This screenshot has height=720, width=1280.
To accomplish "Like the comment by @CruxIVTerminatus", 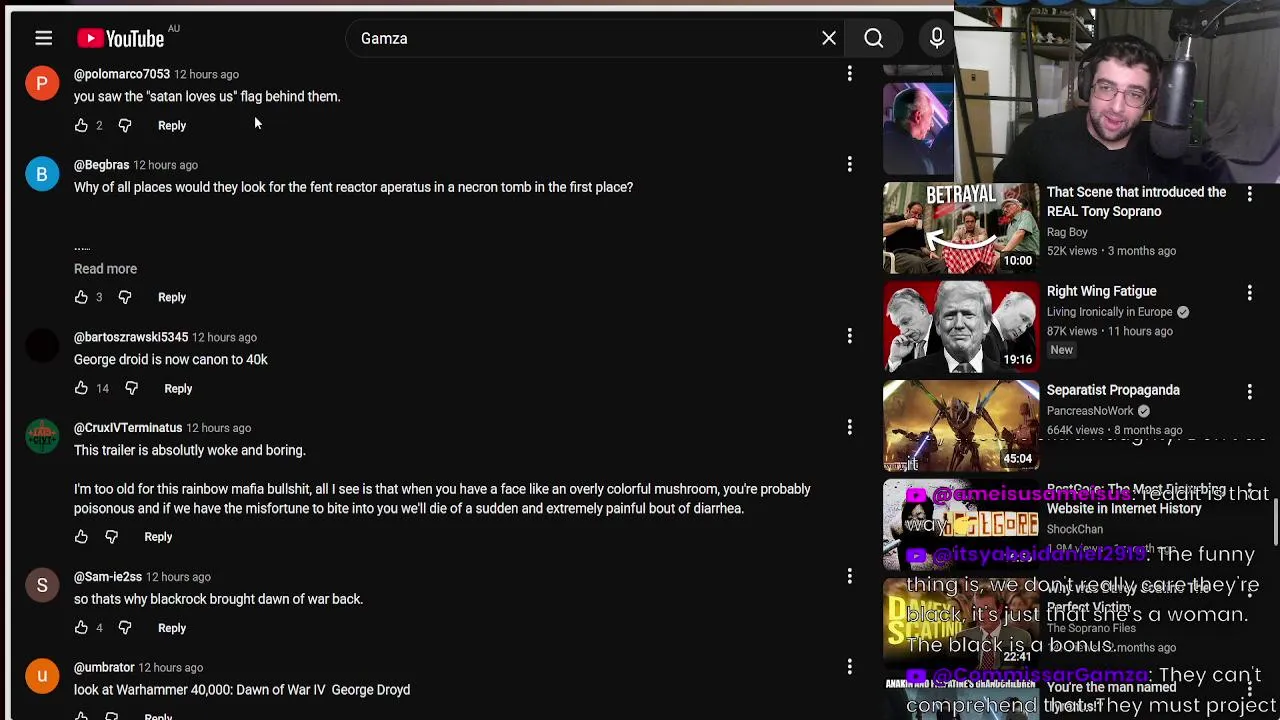I will click(81, 537).
